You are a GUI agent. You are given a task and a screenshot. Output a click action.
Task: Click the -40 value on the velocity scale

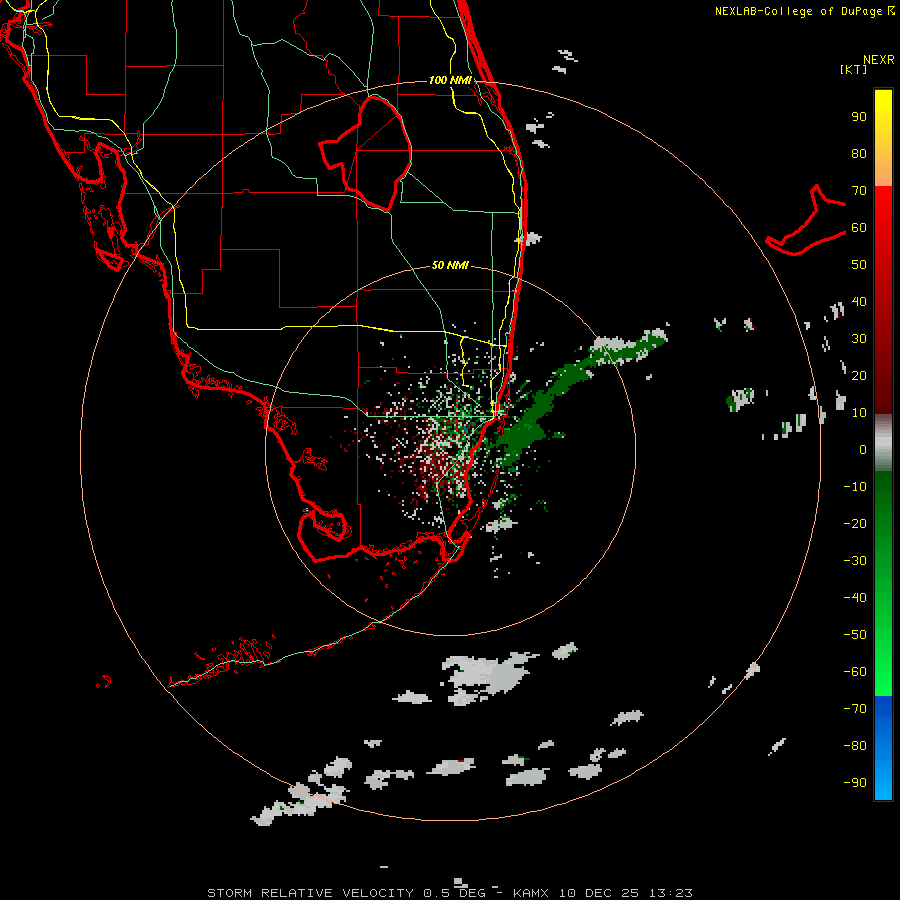(x=855, y=598)
